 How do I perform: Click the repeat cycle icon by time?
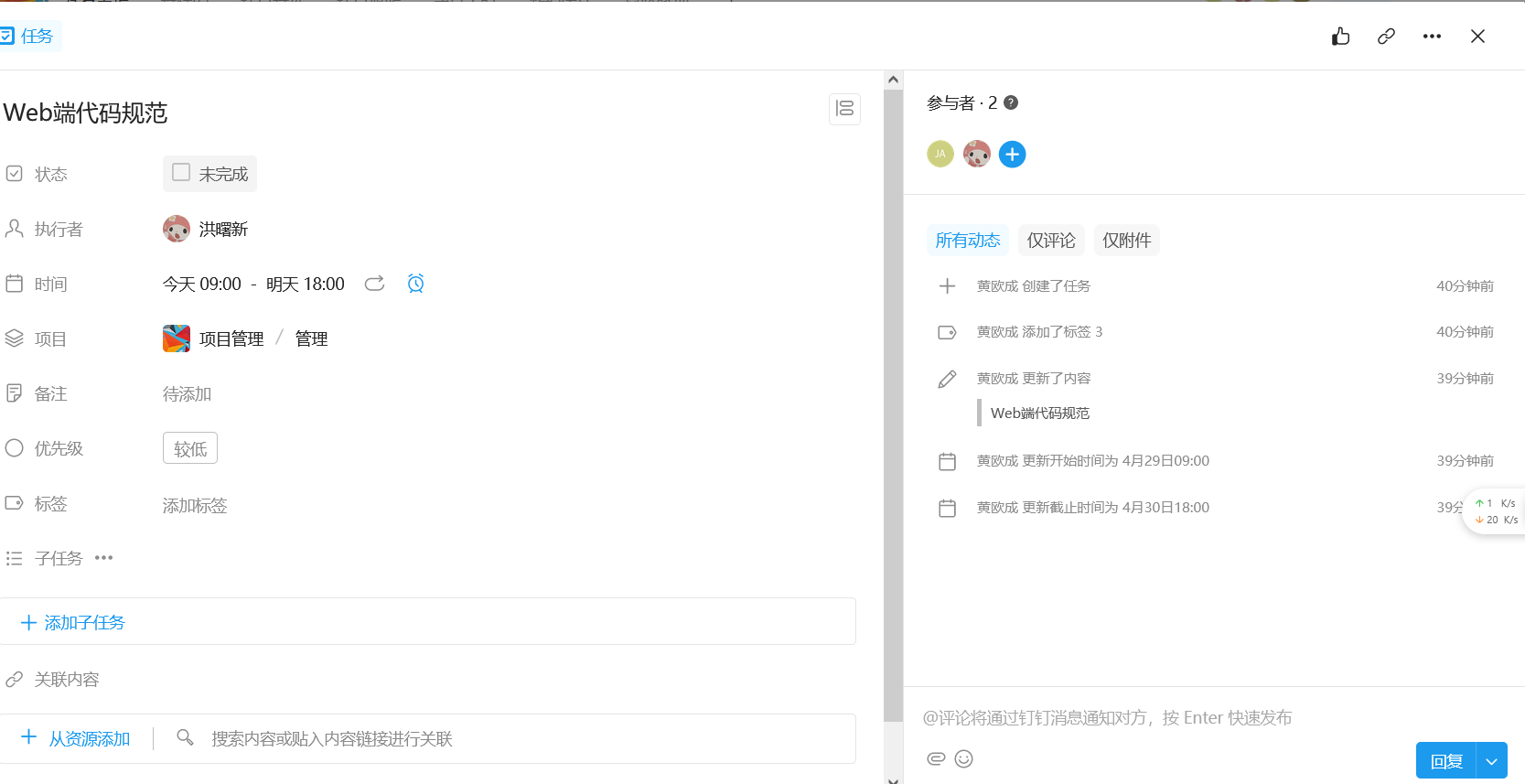click(x=374, y=284)
